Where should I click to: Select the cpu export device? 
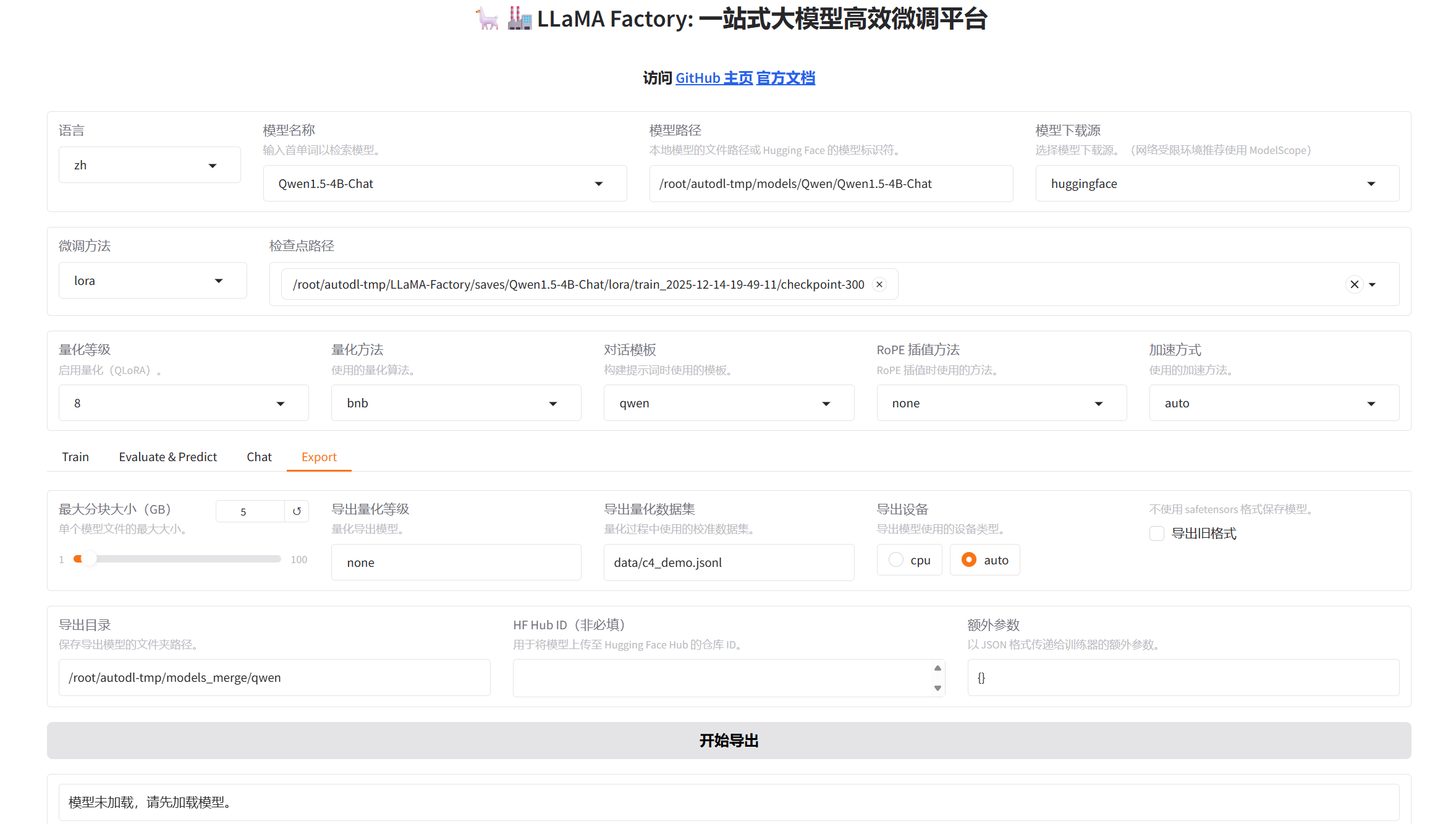tap(896, 560)
